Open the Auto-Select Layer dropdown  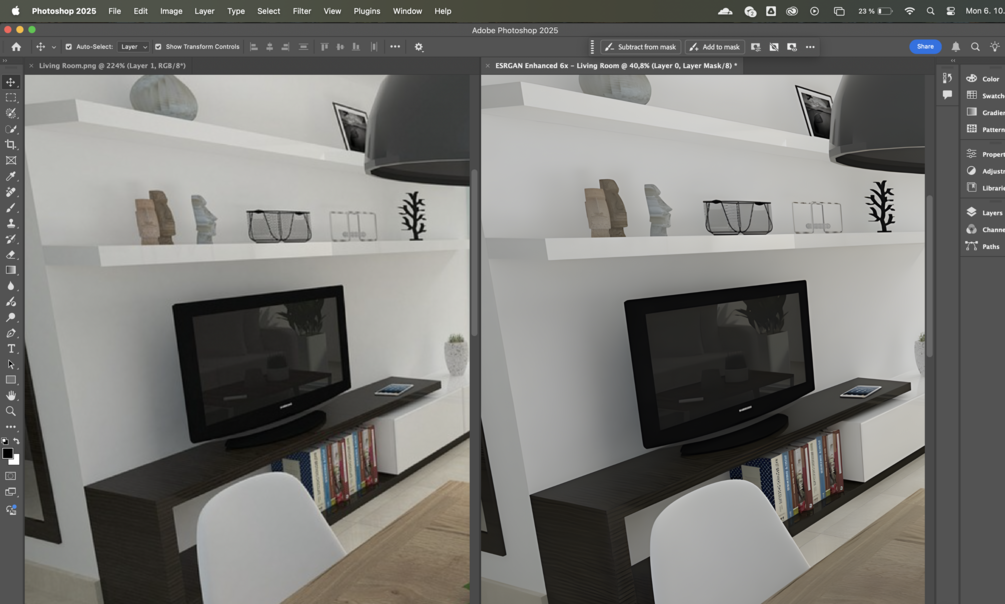[133, 47]
